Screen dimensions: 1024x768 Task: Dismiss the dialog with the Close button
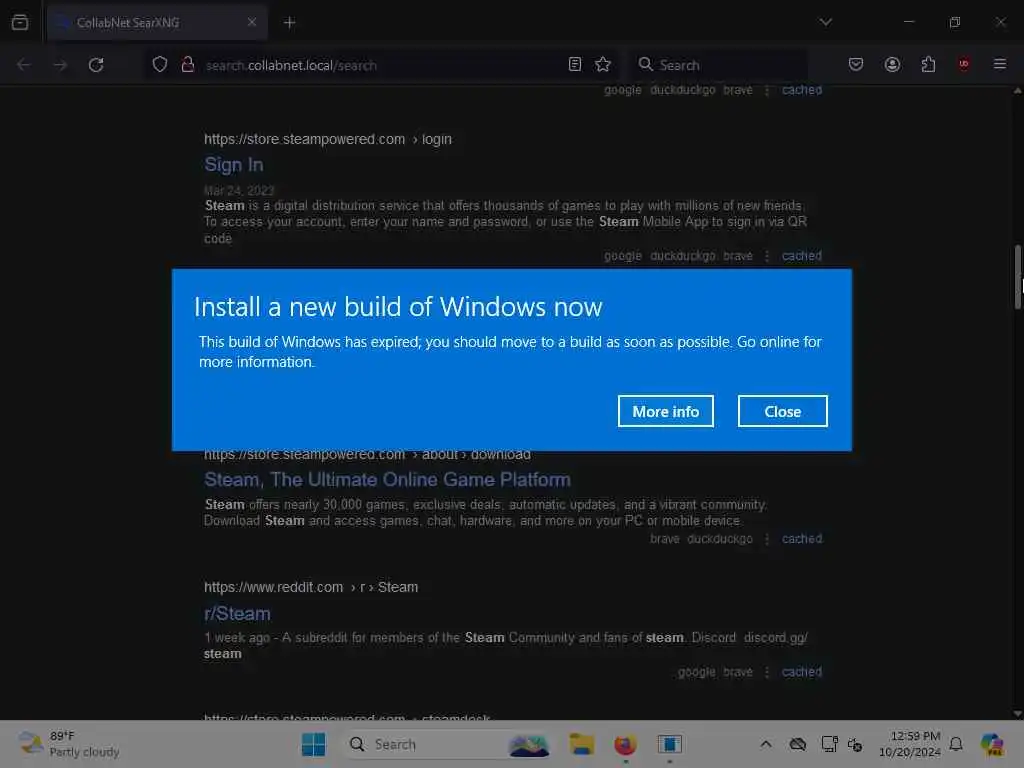(782, 411)
